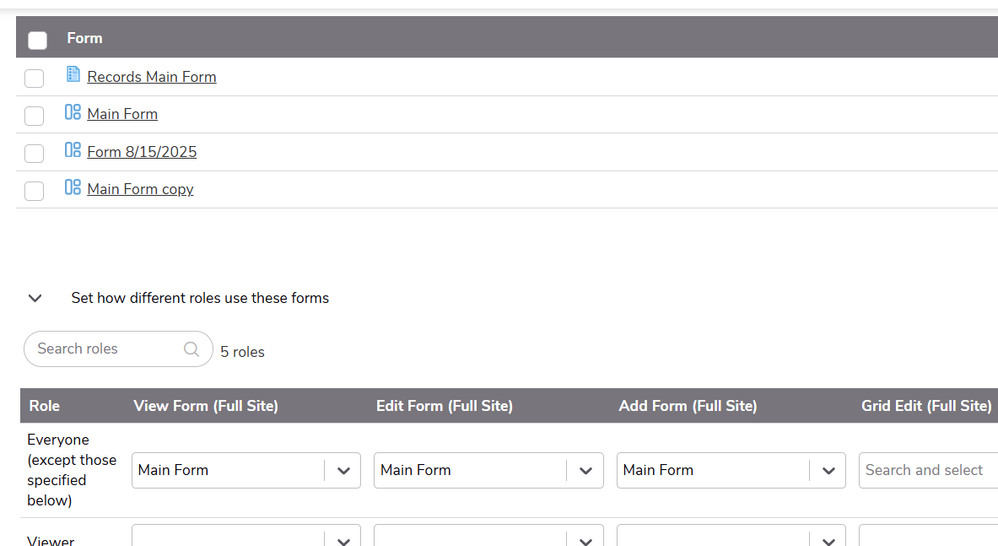Click the layout icon beside Main Form

(73, 113)
